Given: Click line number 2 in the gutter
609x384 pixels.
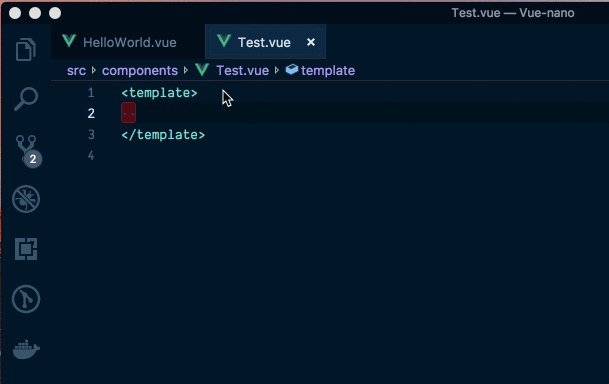Looking at the screenshot, I should (91, 113).
